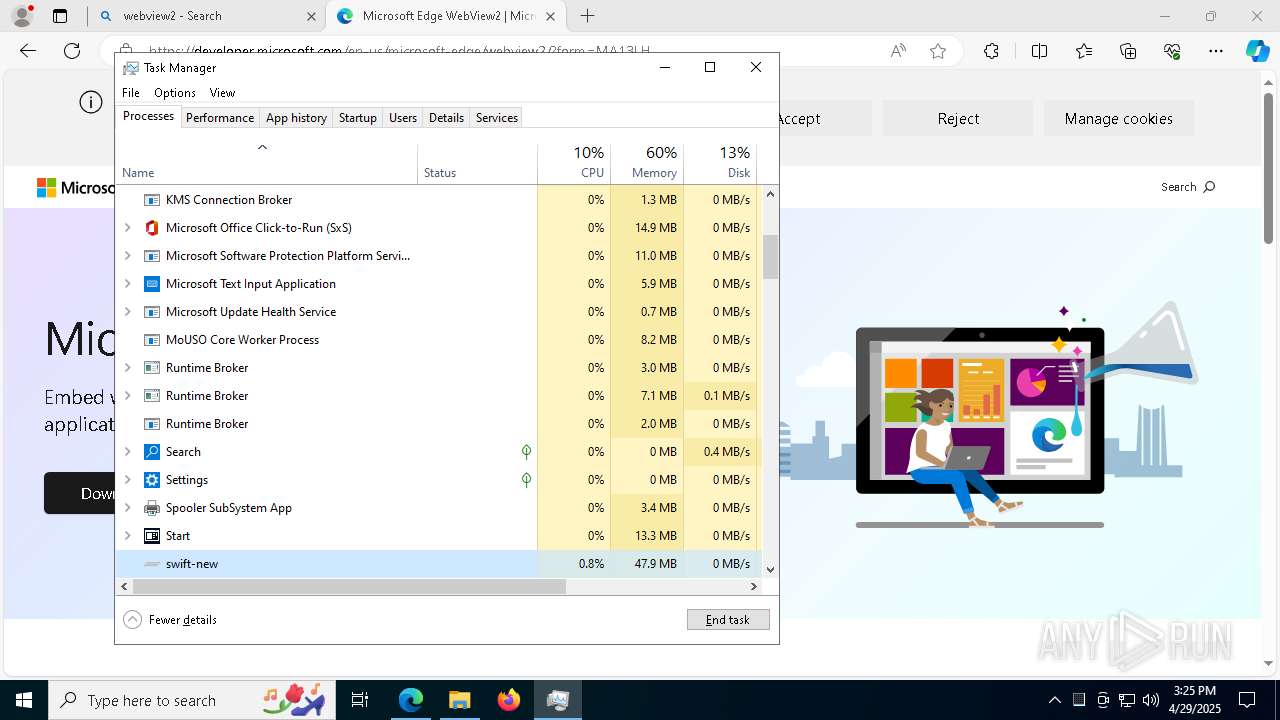Click the End task button
The height and width of the screenshot is (720, 1280).
(728, 620)
